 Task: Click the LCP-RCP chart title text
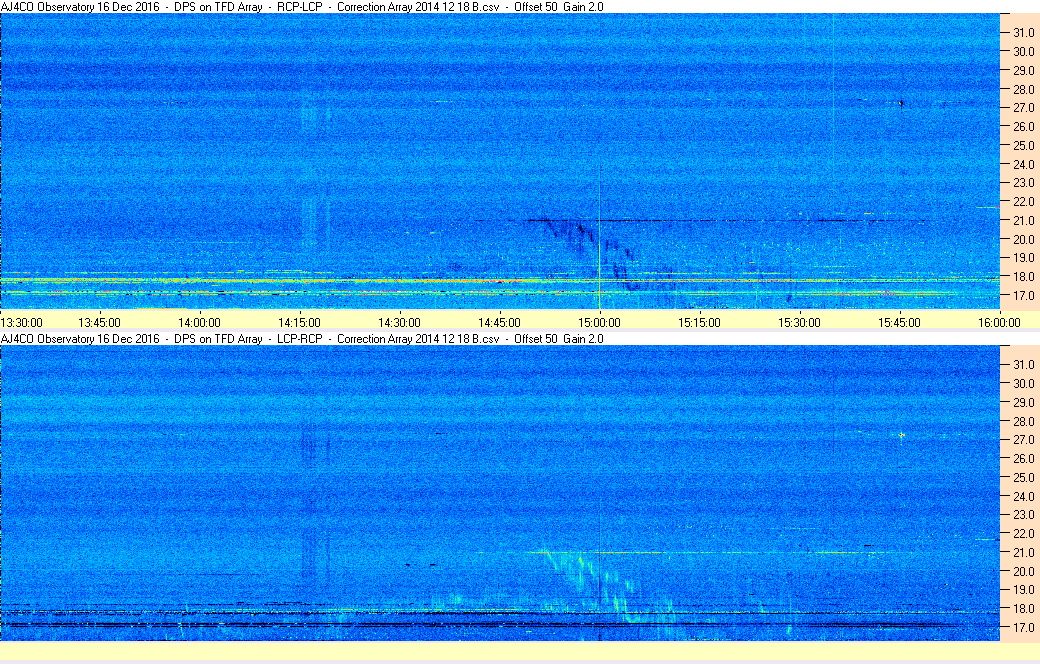(x=302, y=338)
